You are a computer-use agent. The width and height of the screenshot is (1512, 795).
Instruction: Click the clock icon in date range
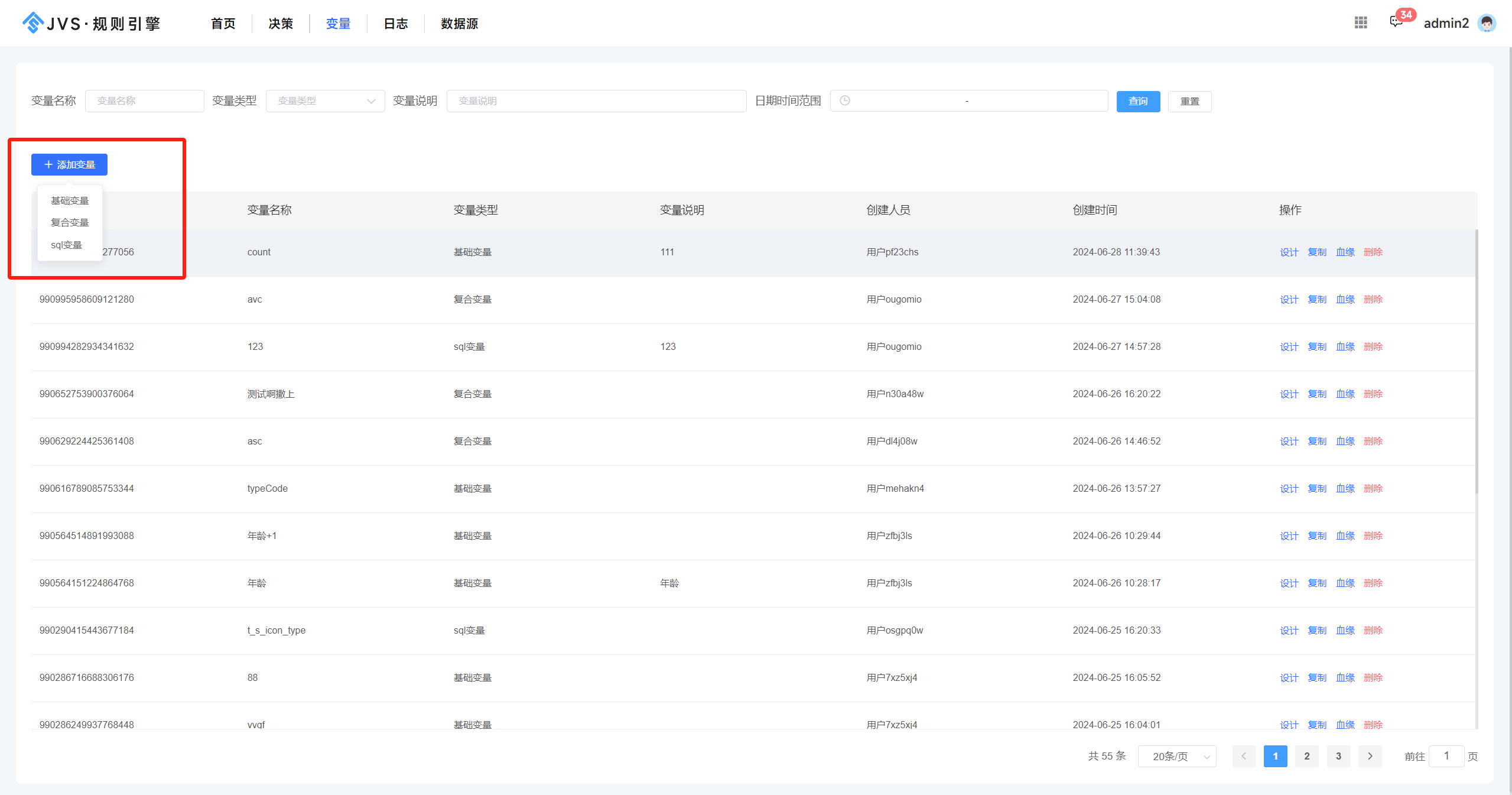point(845,101)
